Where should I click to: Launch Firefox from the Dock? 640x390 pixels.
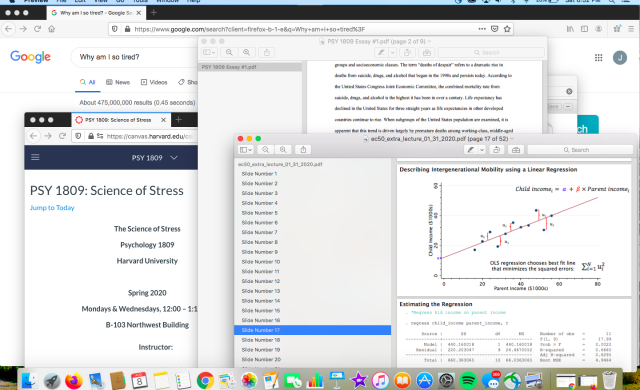[74, 381]
